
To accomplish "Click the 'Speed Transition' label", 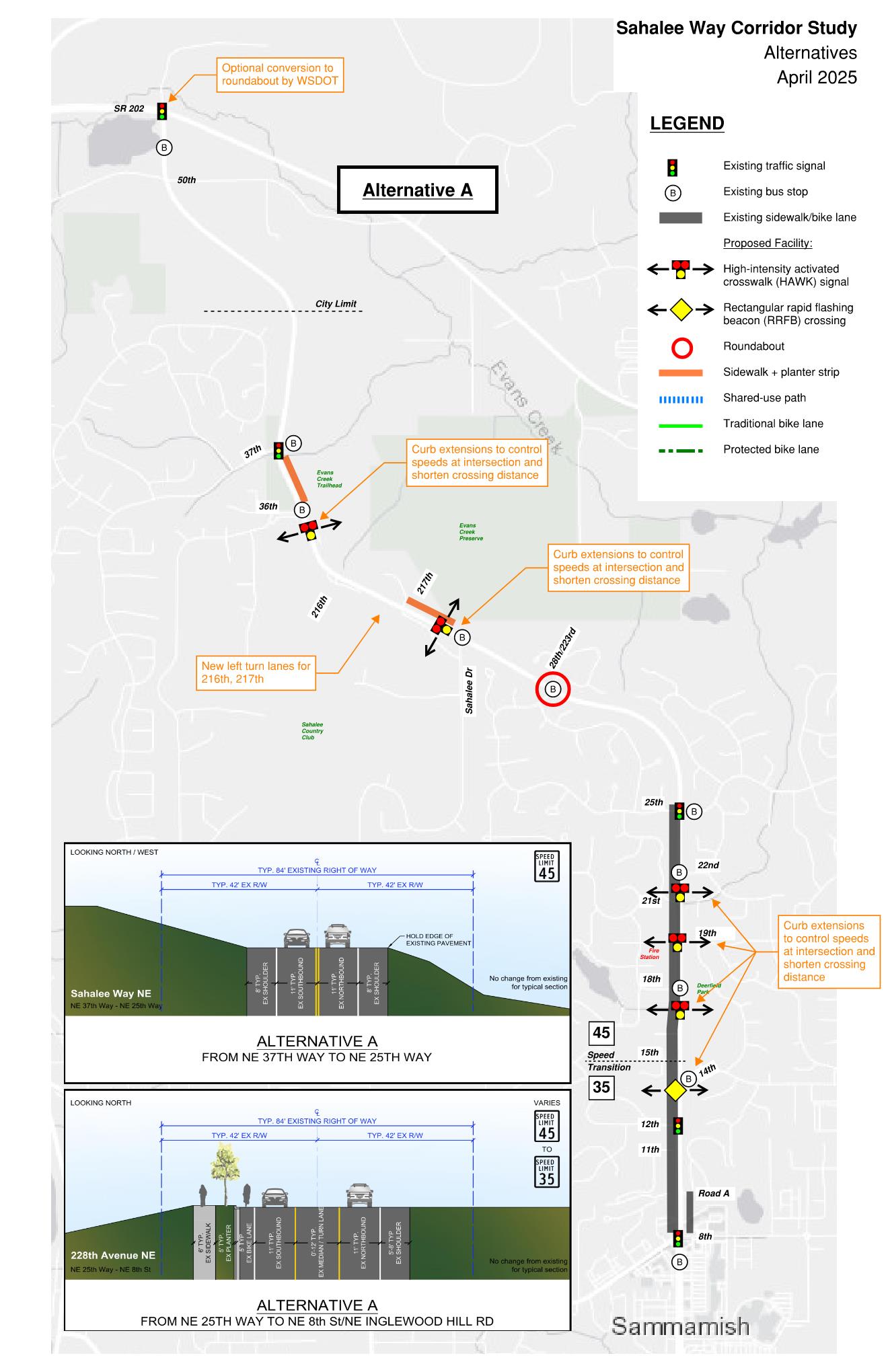I will click(x=608, y=1061).
